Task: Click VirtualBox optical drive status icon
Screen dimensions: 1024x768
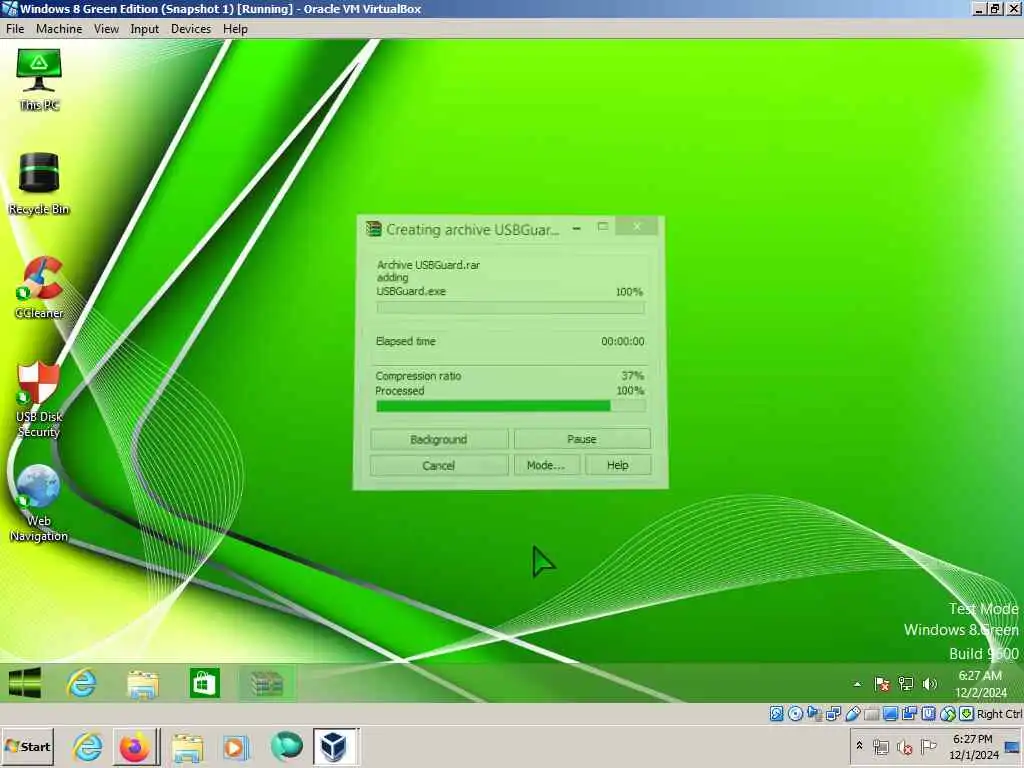Action: (x=795, y=714)
